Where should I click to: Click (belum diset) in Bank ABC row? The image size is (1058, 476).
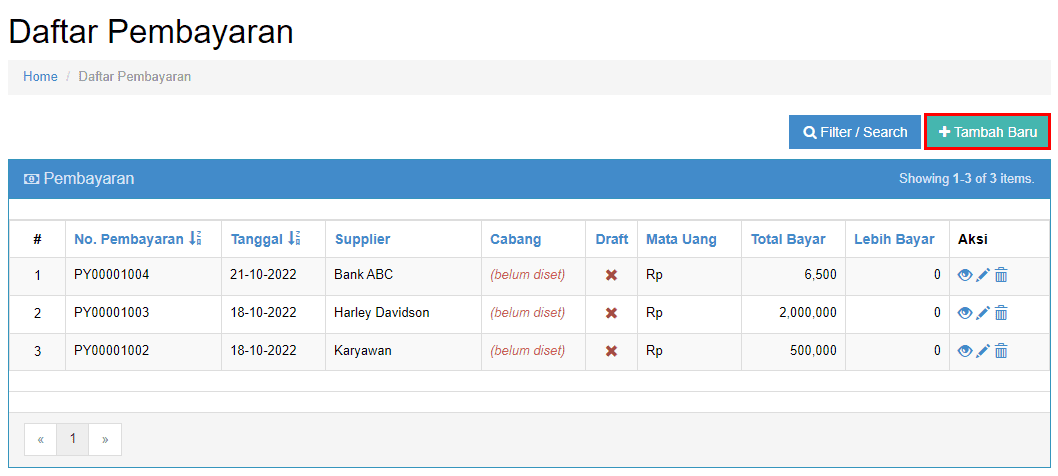click(528, 275)
